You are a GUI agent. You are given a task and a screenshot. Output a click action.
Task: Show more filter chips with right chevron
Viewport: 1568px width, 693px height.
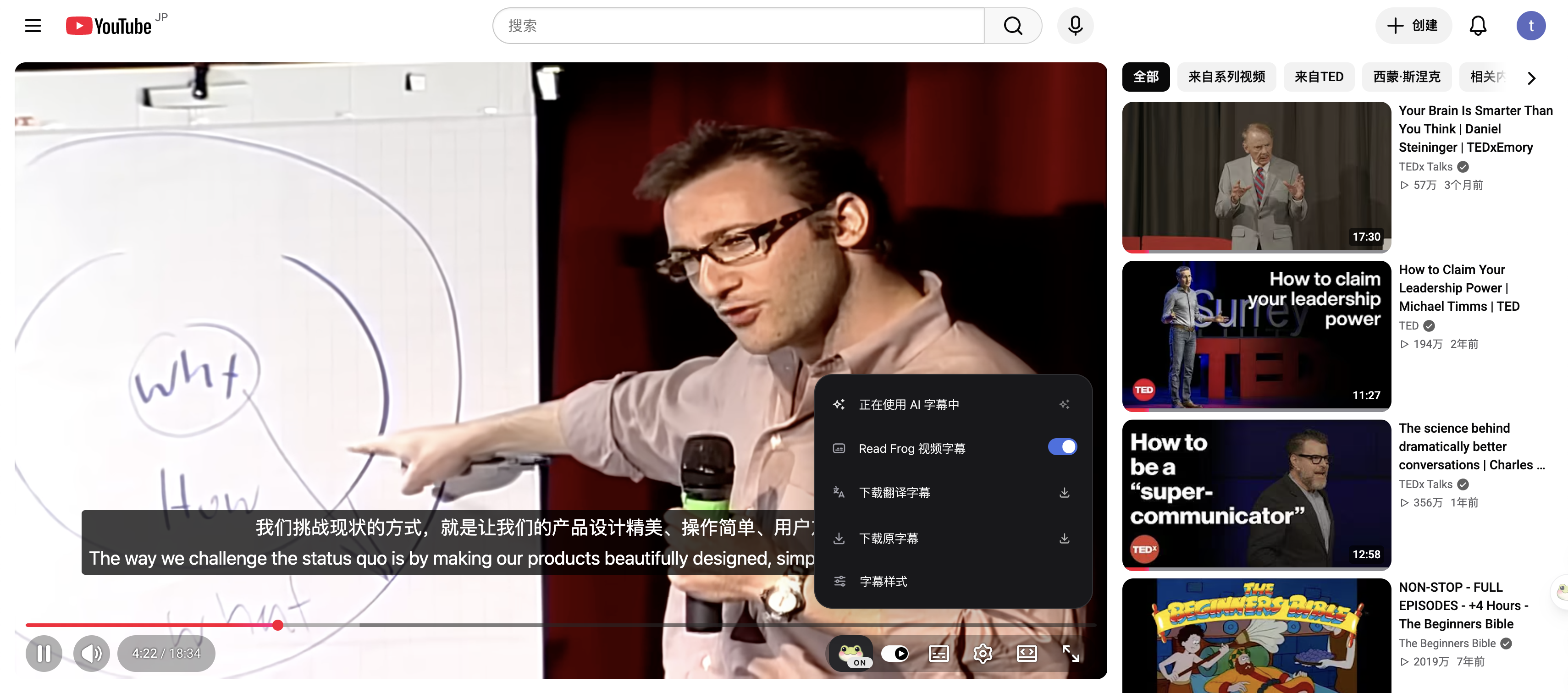tap(1531, 78)
